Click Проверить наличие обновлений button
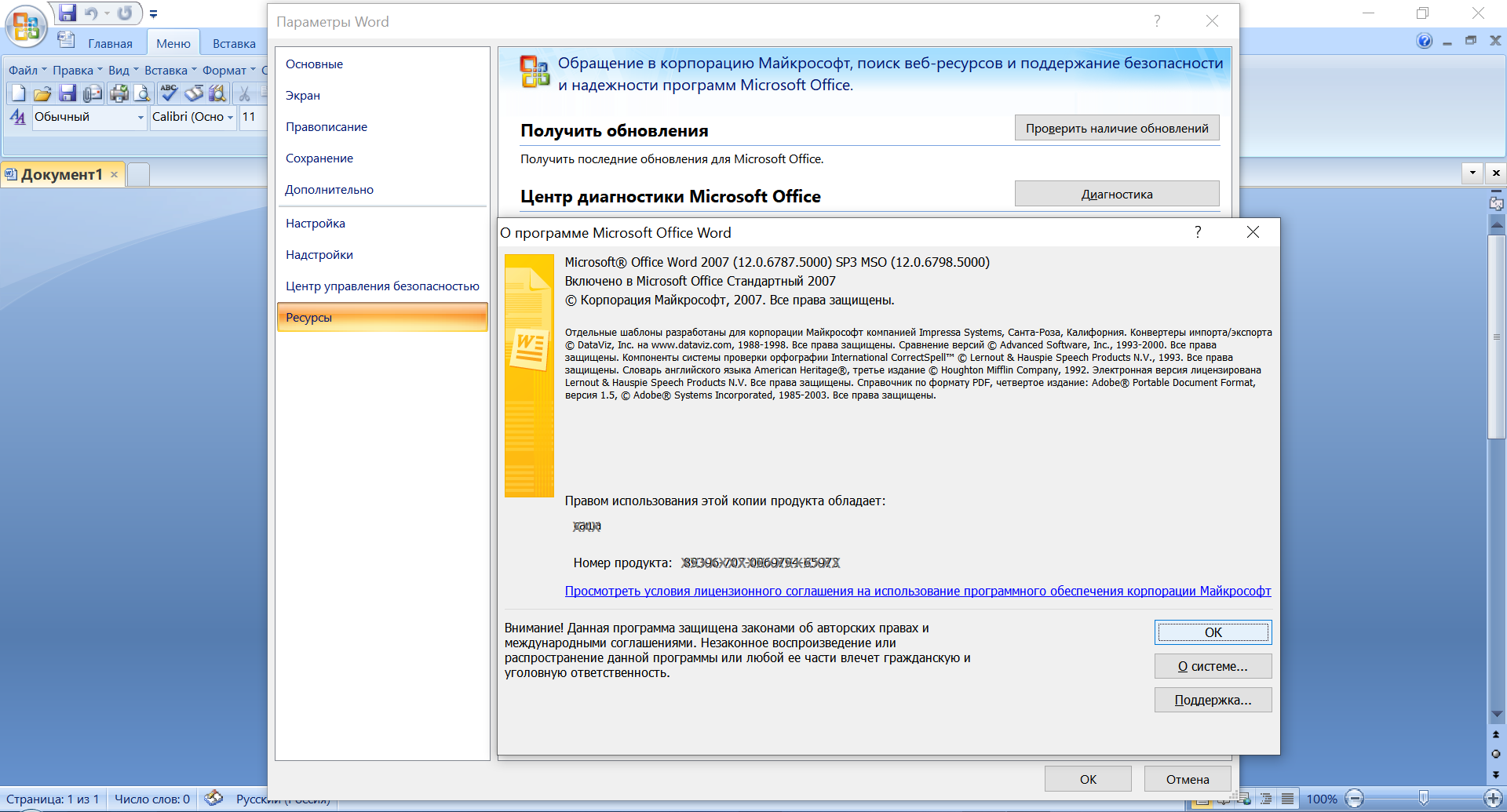The image size is (1507, 812). 1117,128
